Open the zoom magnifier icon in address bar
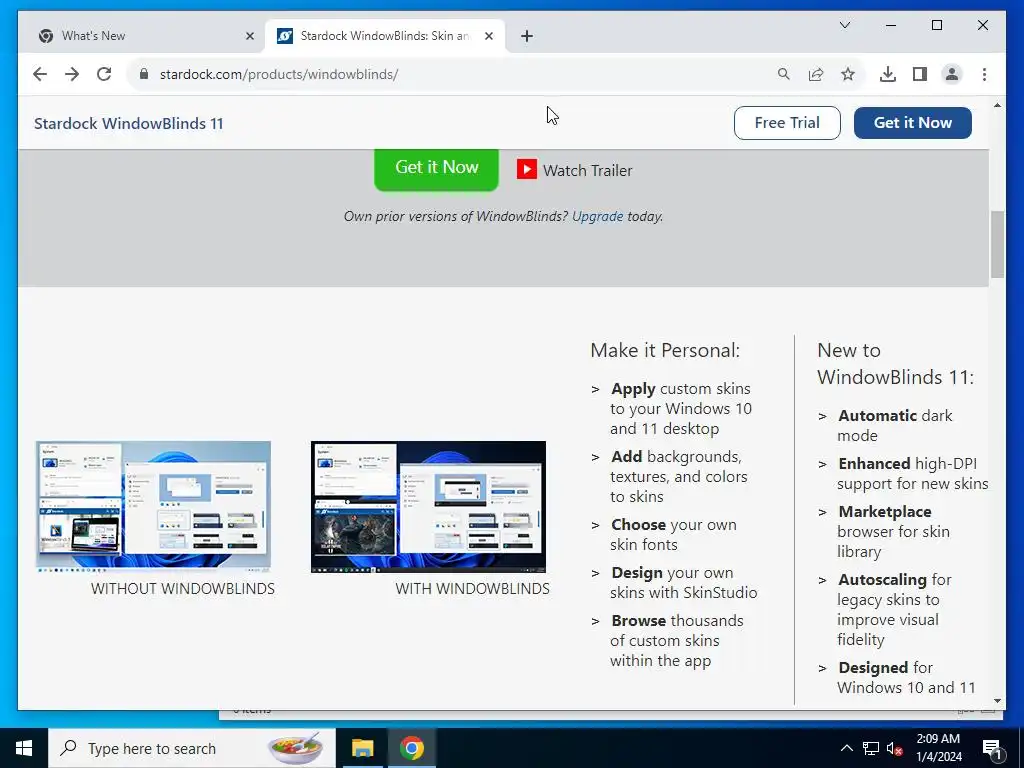 click(784, 74)
